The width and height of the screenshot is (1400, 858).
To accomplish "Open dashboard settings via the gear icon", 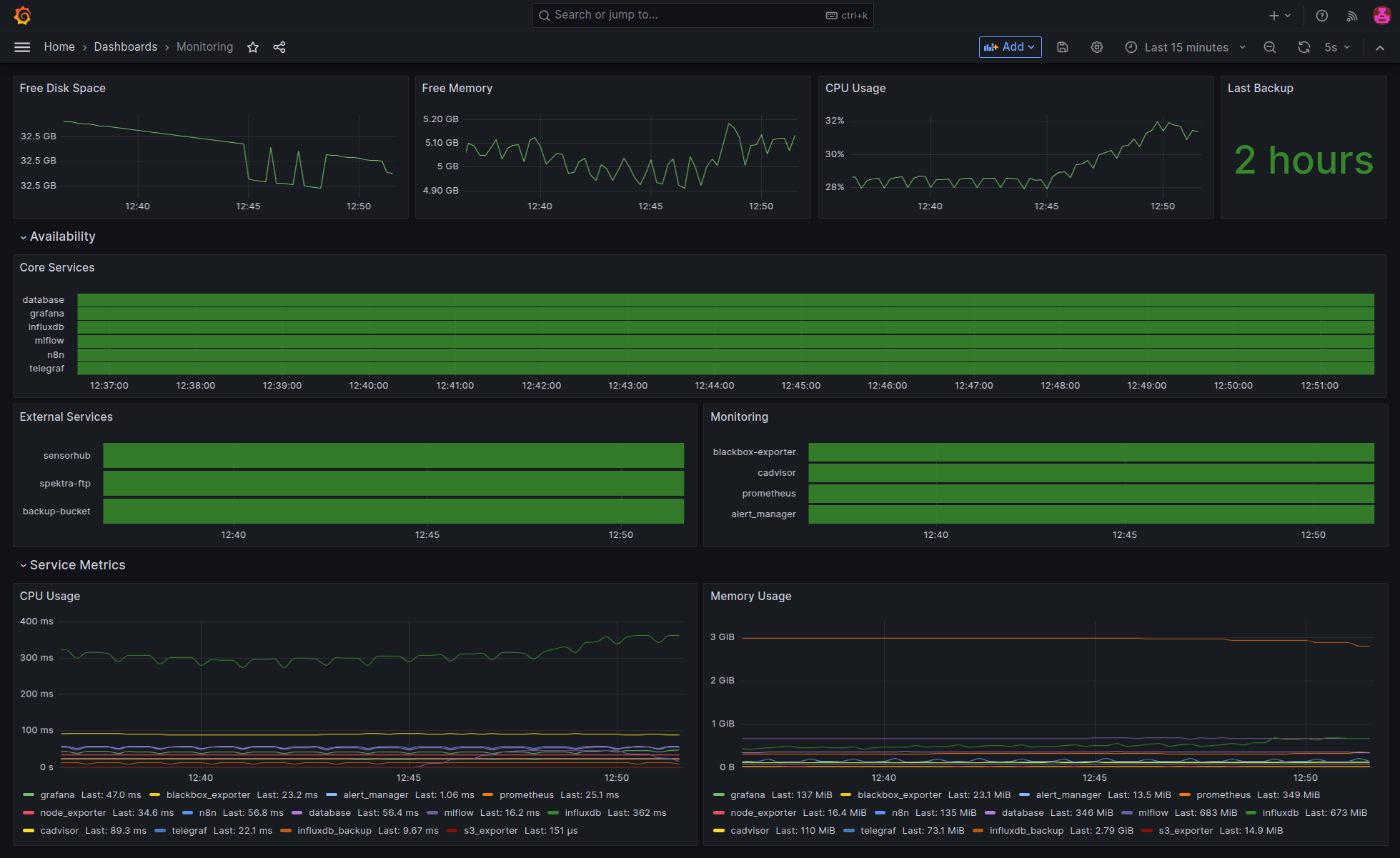I will [x=1097, y=47].
